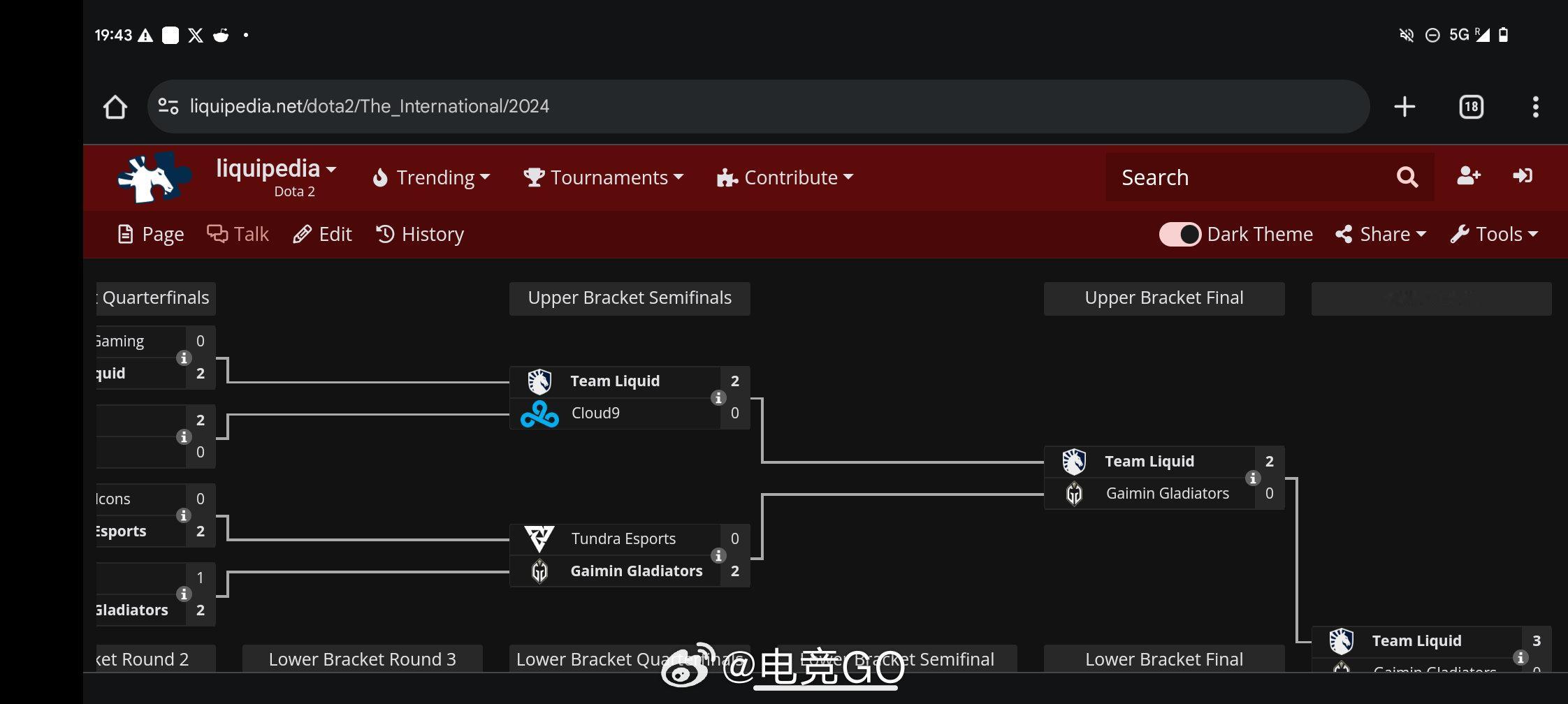Image resolution: width=1568 pixels, height=704 pixels.
Task: Open info for the Gladiators quarterfinal match
Action: [184, 594]
